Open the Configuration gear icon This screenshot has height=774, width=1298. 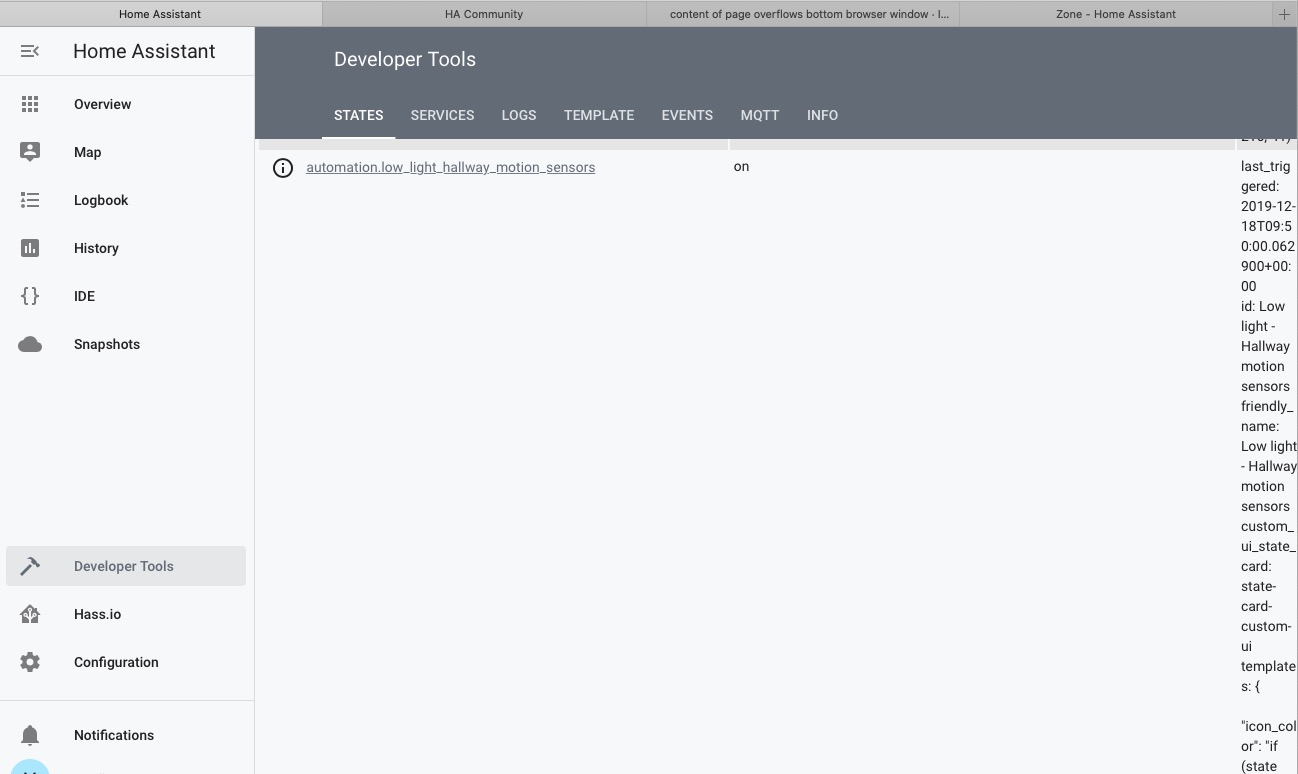[30, 662]
